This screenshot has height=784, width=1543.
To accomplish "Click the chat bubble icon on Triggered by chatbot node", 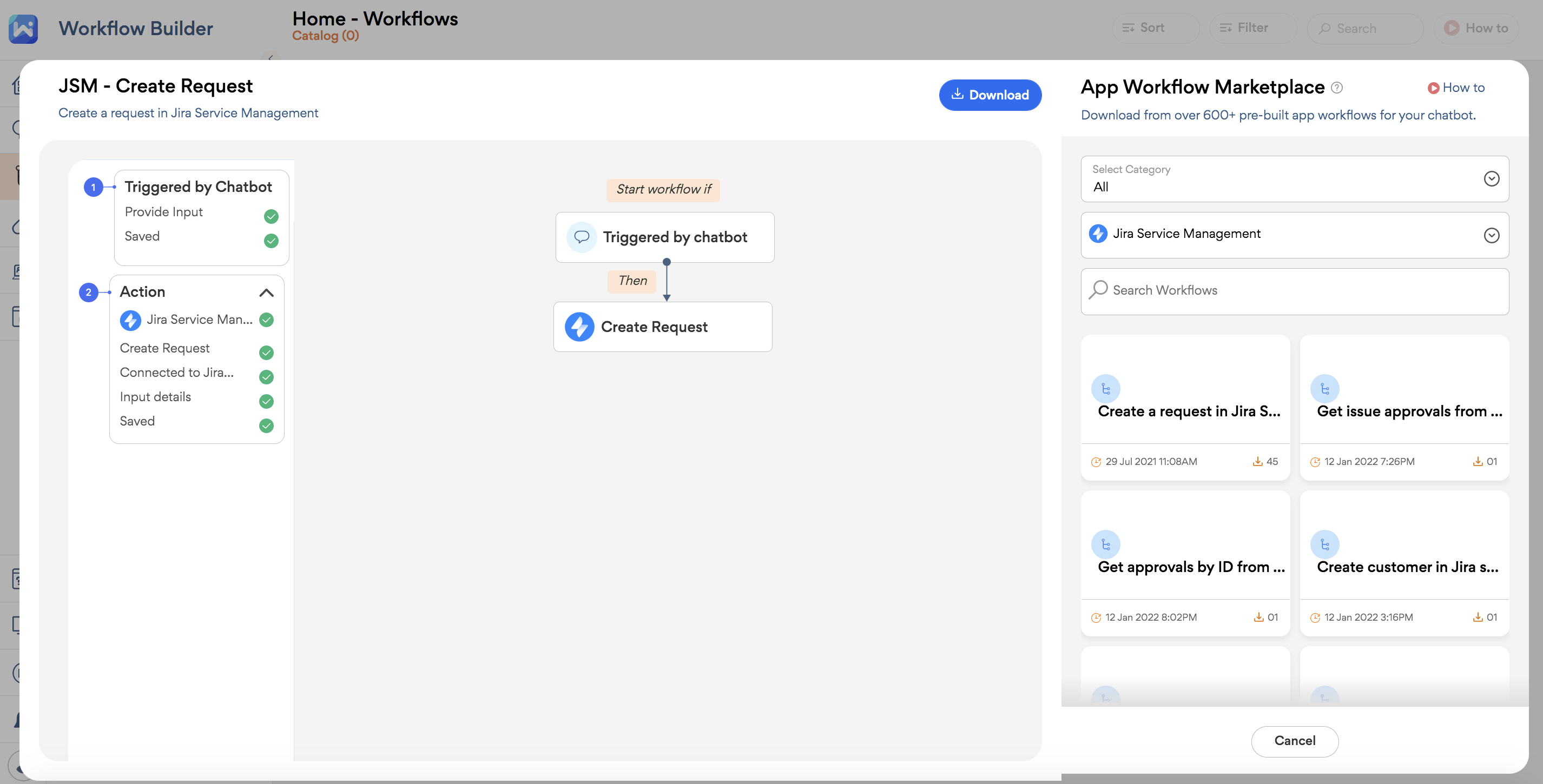I will (x=581, y=237).
